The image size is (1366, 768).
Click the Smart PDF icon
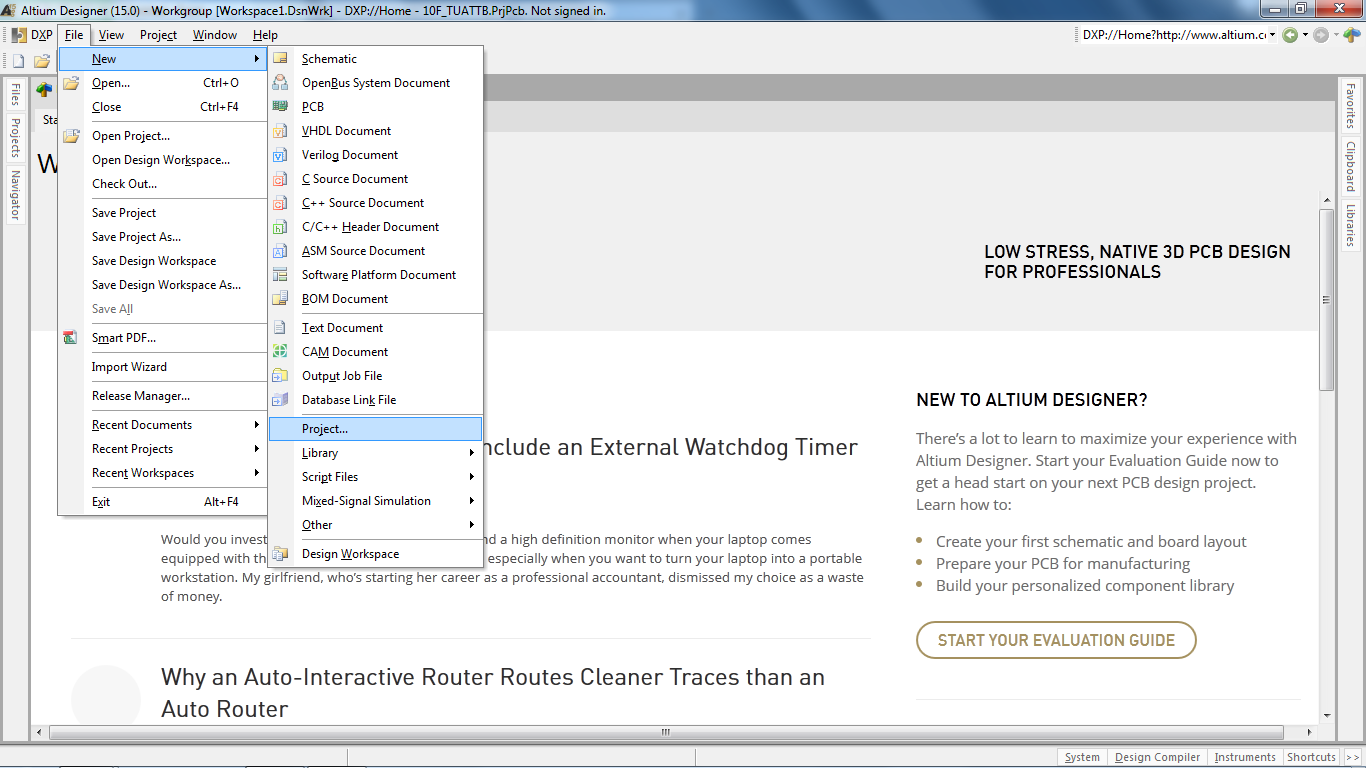coord(71,338)
